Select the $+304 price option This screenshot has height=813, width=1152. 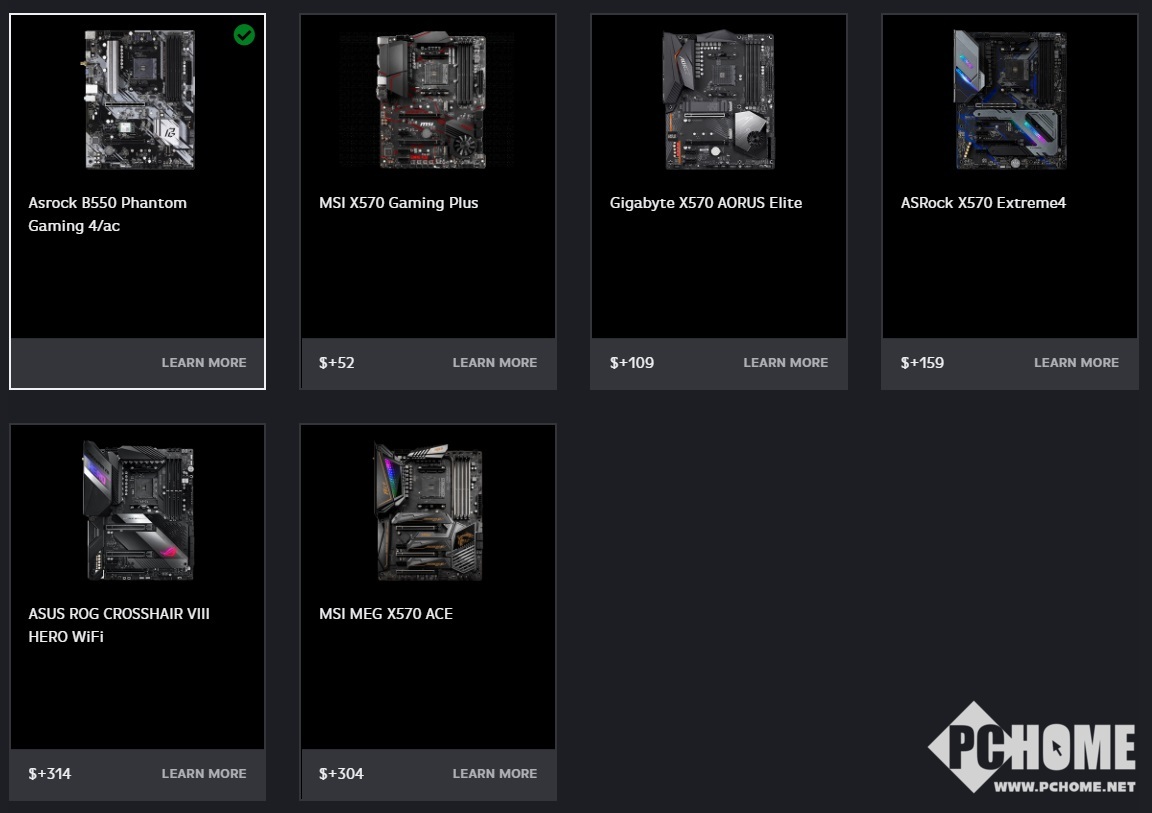tap(341, 773)
